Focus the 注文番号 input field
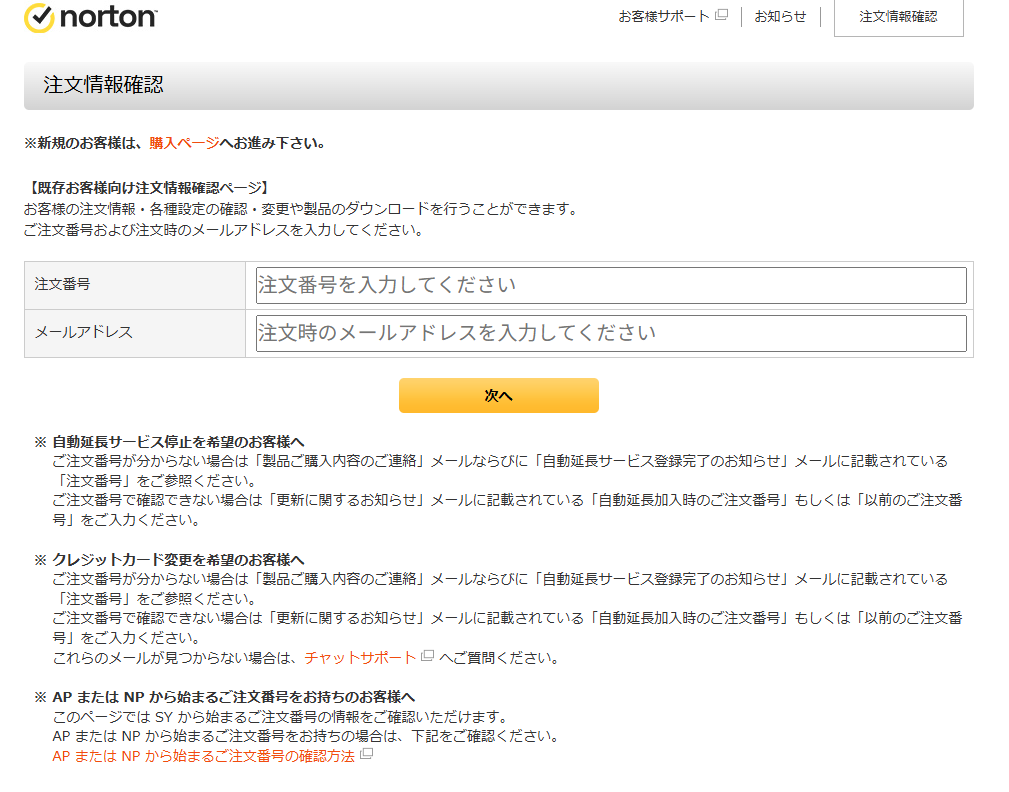The image size is (1009, 792). coord(611,285)
